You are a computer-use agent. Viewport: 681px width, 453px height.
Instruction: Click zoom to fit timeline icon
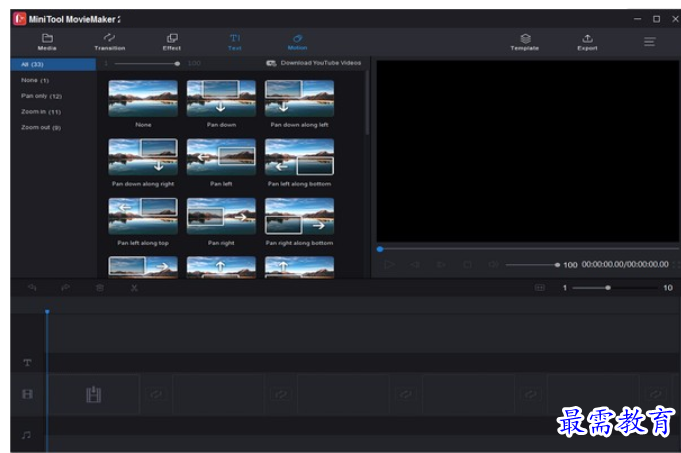click(x=539, y=288)
